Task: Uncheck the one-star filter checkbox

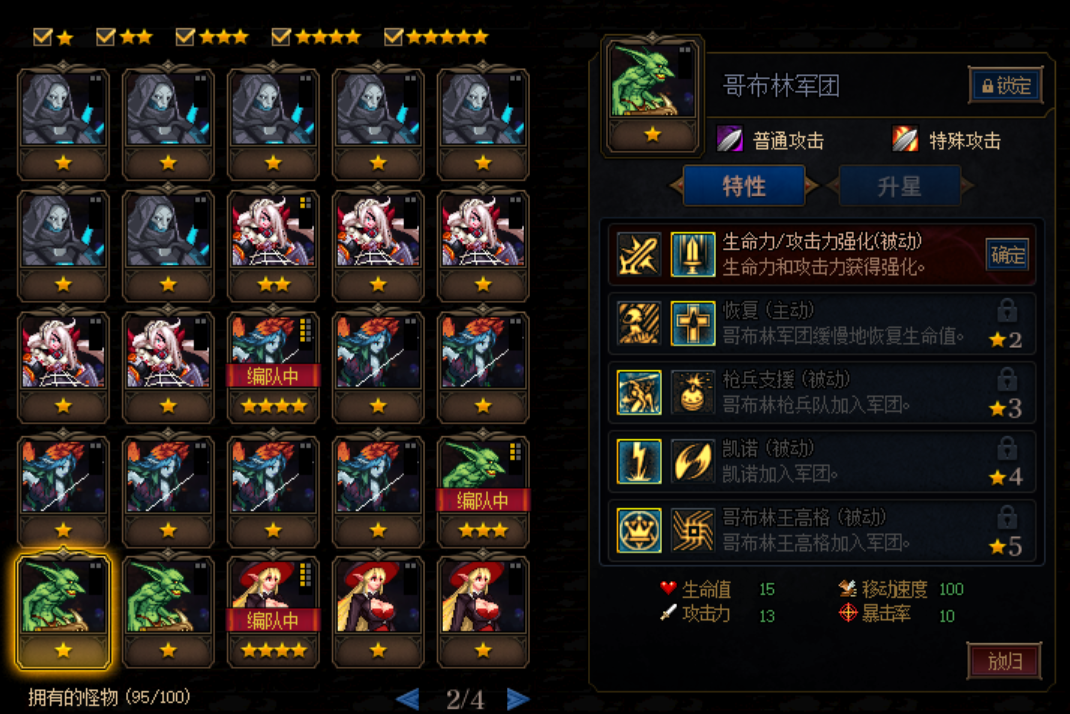Action: pyautogui.click(x=43, y=36)
